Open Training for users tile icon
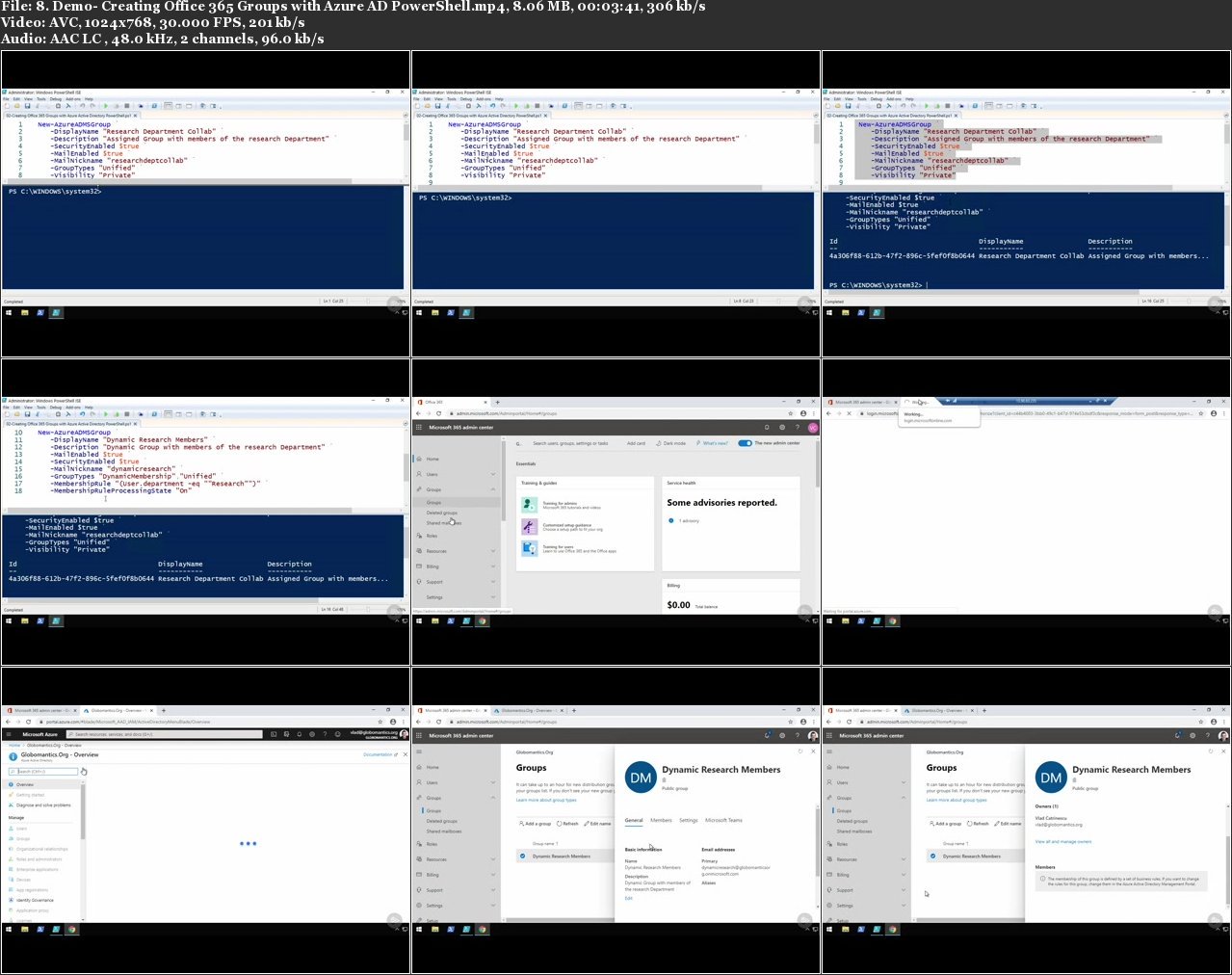The width and height of the screenshot is (1232, 975). point(529,548)
